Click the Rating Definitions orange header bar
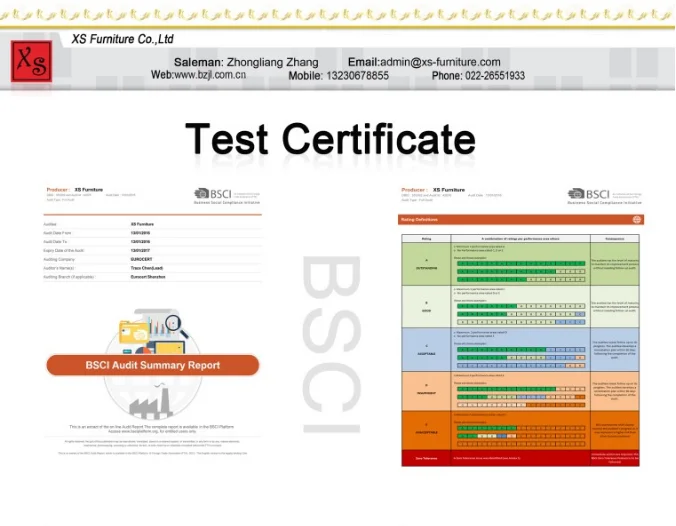676x526 pixels. (521, 219)
